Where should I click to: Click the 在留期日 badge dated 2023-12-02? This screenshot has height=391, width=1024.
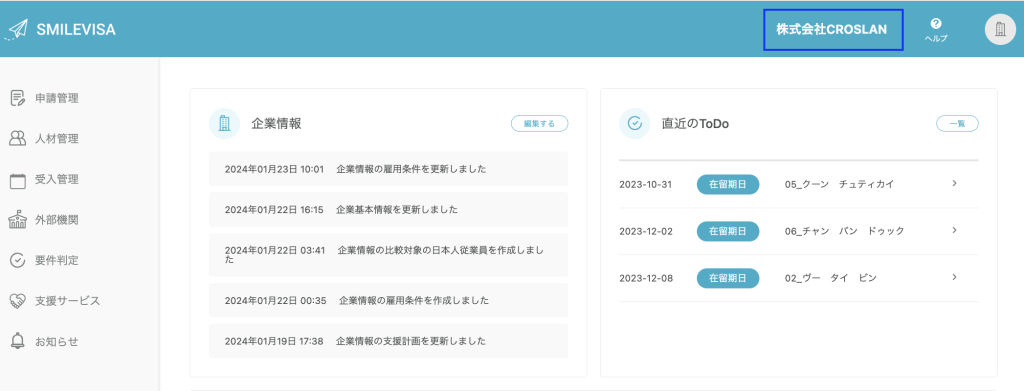coord(728,231)
